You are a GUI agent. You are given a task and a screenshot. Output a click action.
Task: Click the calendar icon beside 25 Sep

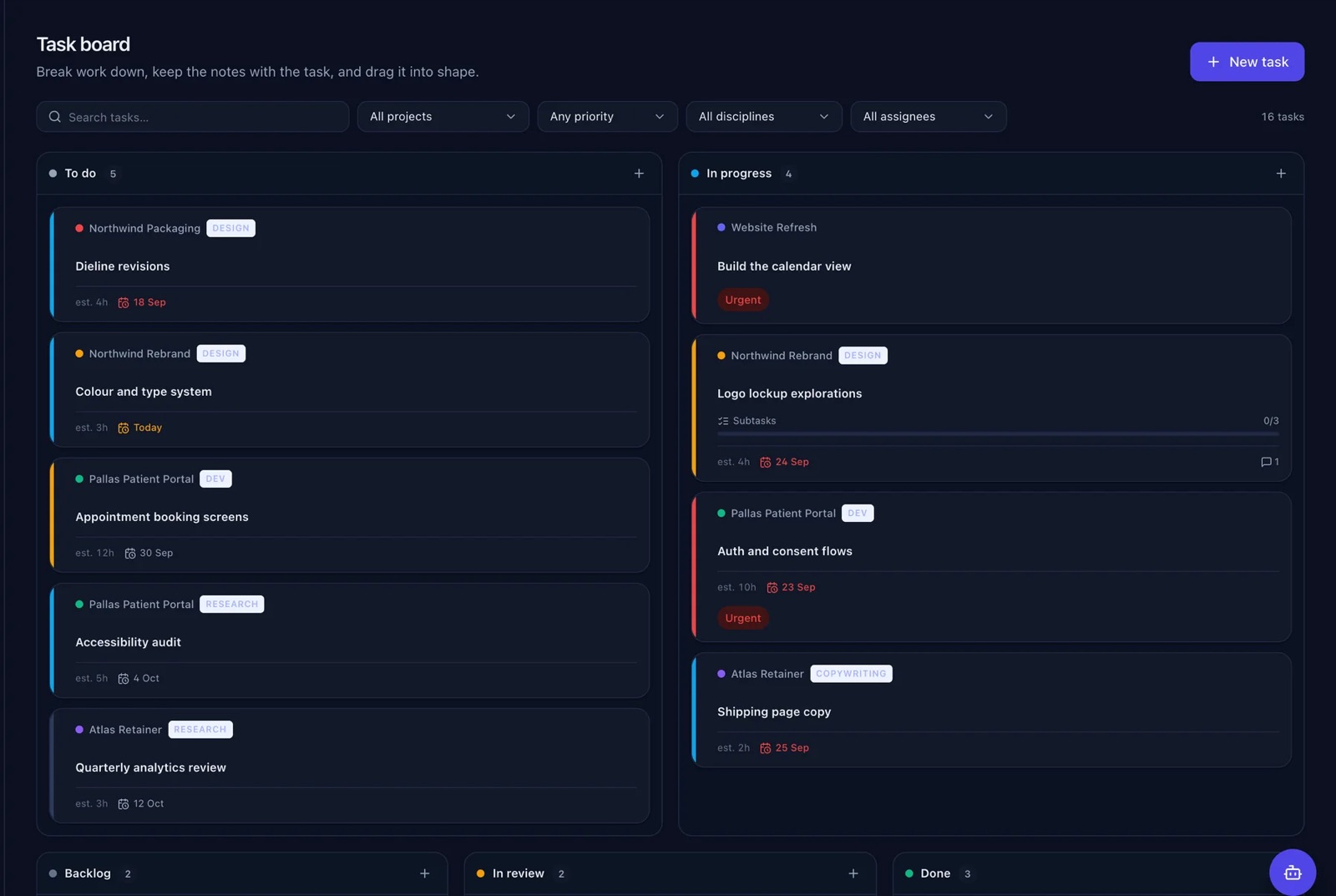point(766,748)
